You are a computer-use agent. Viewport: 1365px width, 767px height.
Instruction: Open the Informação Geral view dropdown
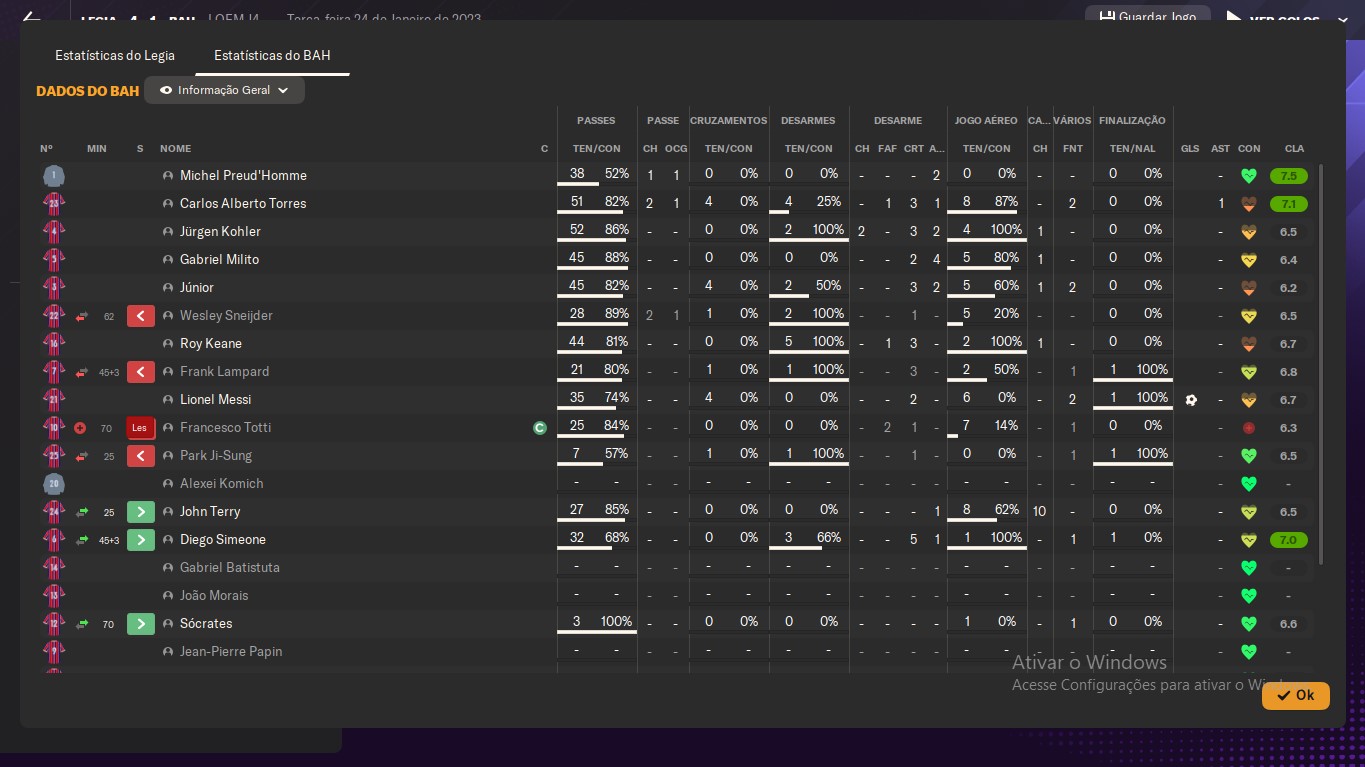coord(224,90)
